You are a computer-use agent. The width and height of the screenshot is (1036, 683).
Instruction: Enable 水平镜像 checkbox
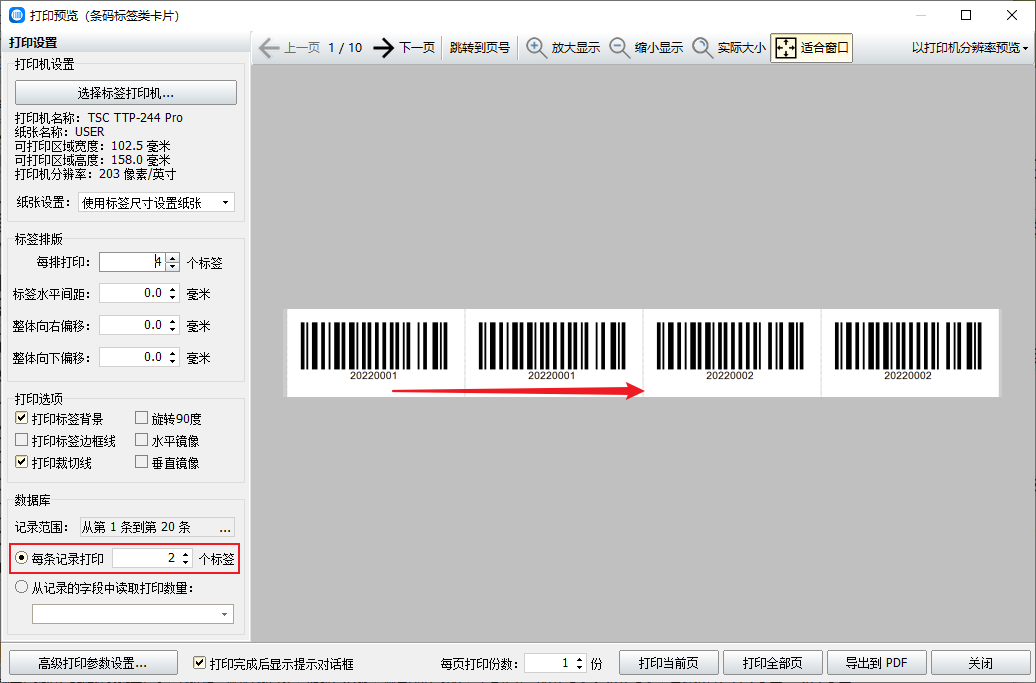pyautogui.click(x=141, y=439)
